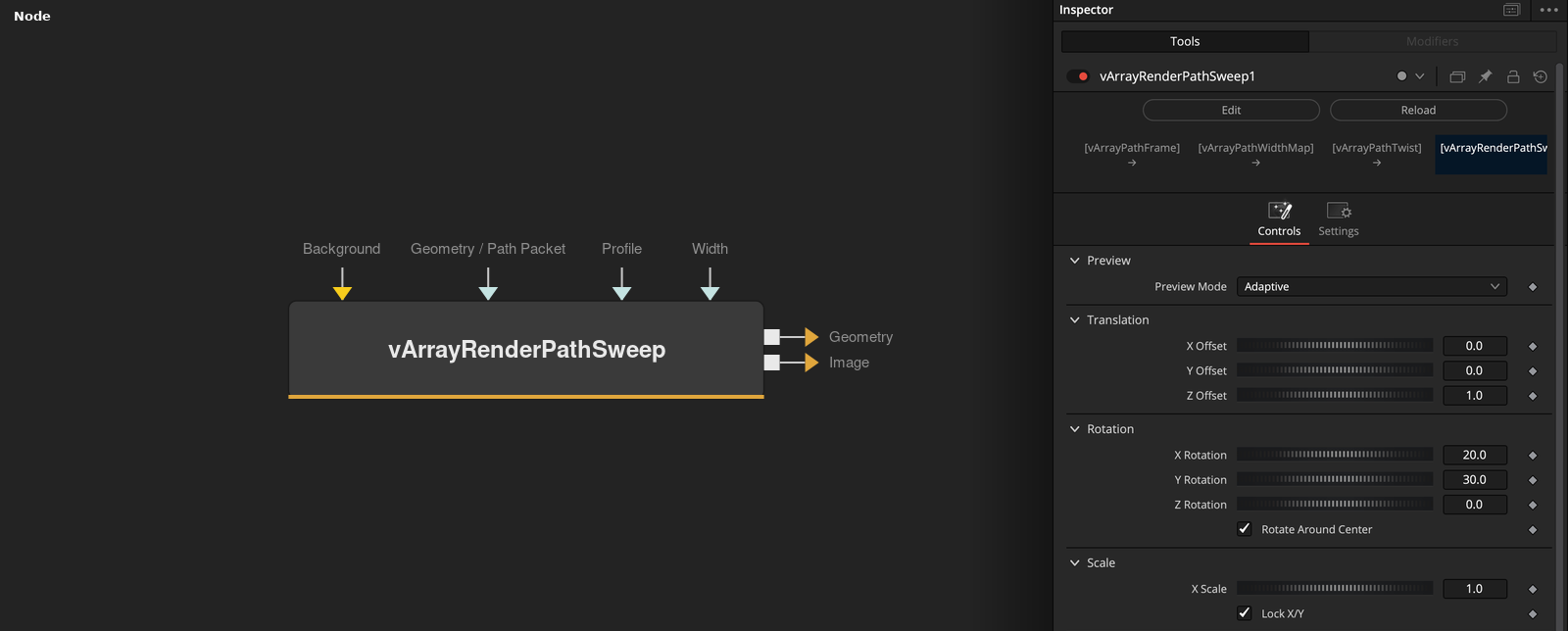Click the Z Rotation value field
The image size is (1568, 631).
1475,505
